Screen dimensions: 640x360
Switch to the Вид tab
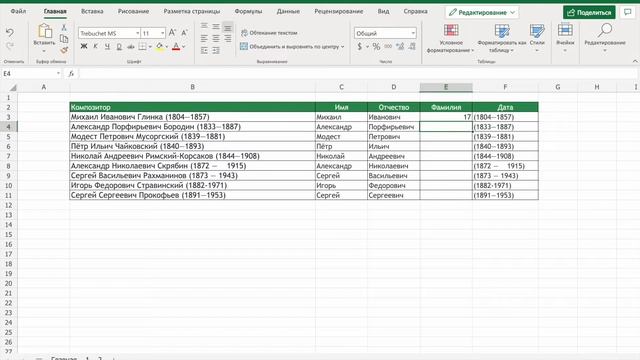coord(383,11)
